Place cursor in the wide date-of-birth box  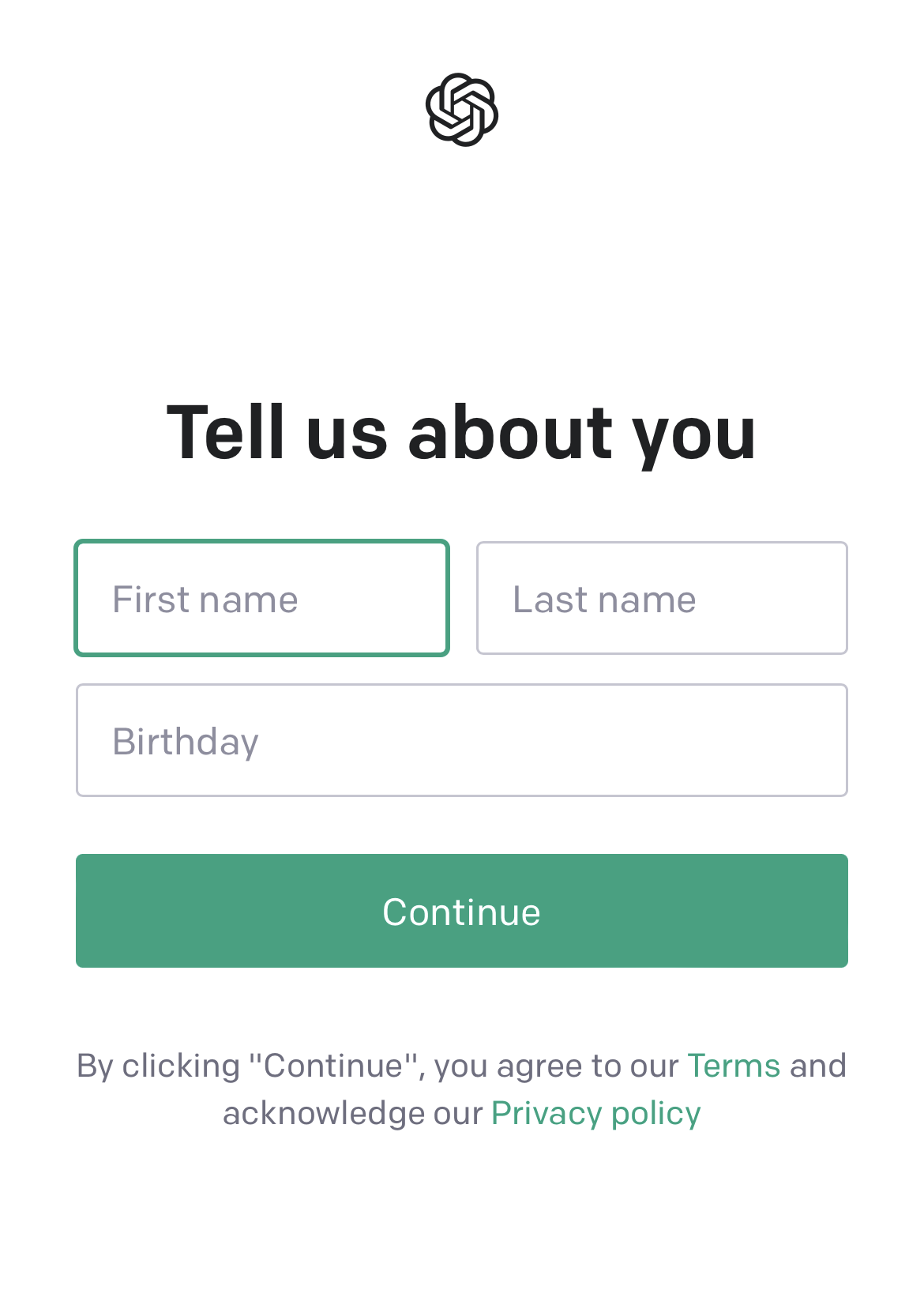point(462,740)
